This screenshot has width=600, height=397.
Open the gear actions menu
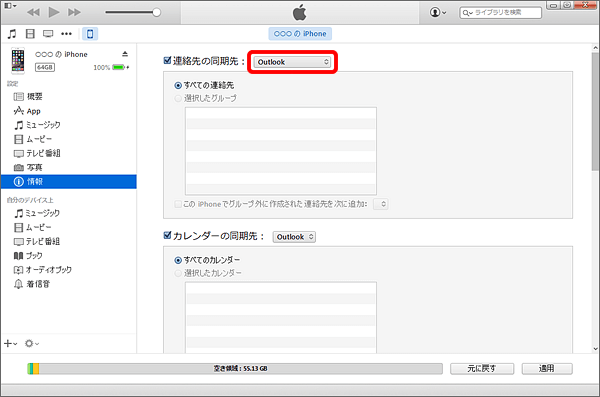pos(32,343)
